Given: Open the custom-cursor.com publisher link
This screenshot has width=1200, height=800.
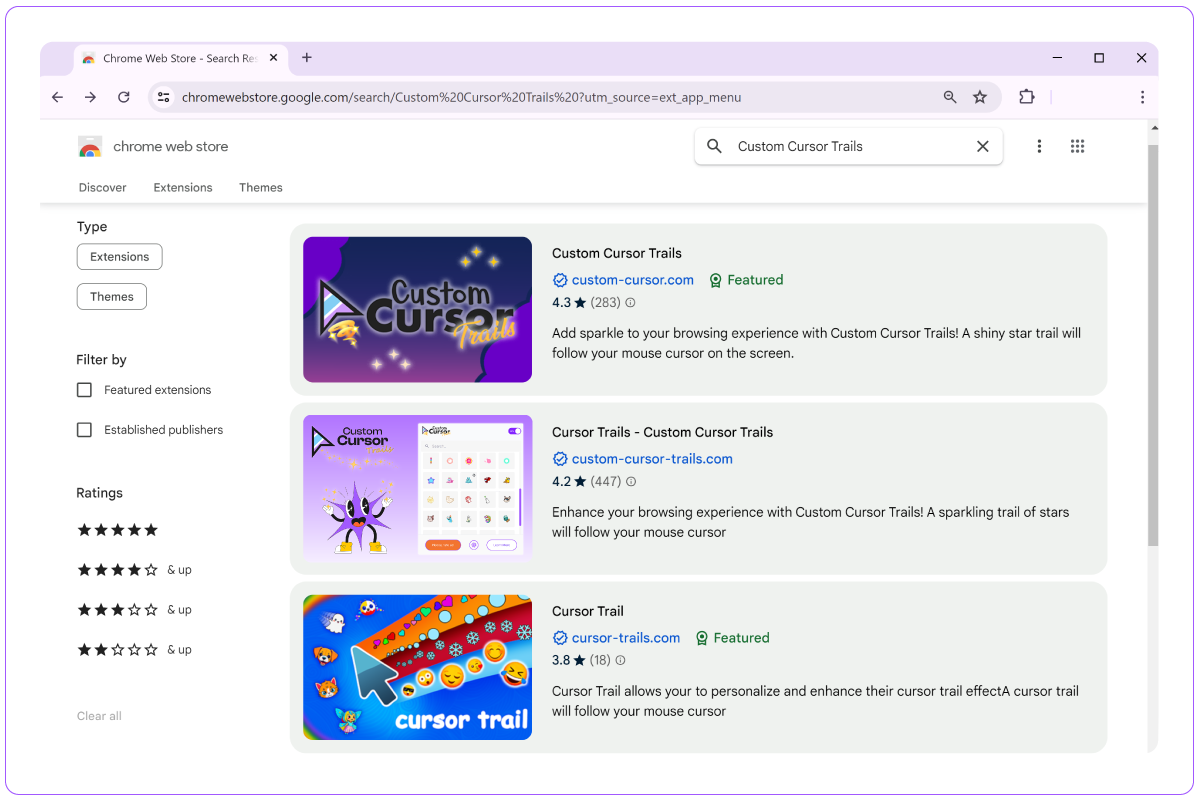Looking at the screenshot, I should point(633,280).
